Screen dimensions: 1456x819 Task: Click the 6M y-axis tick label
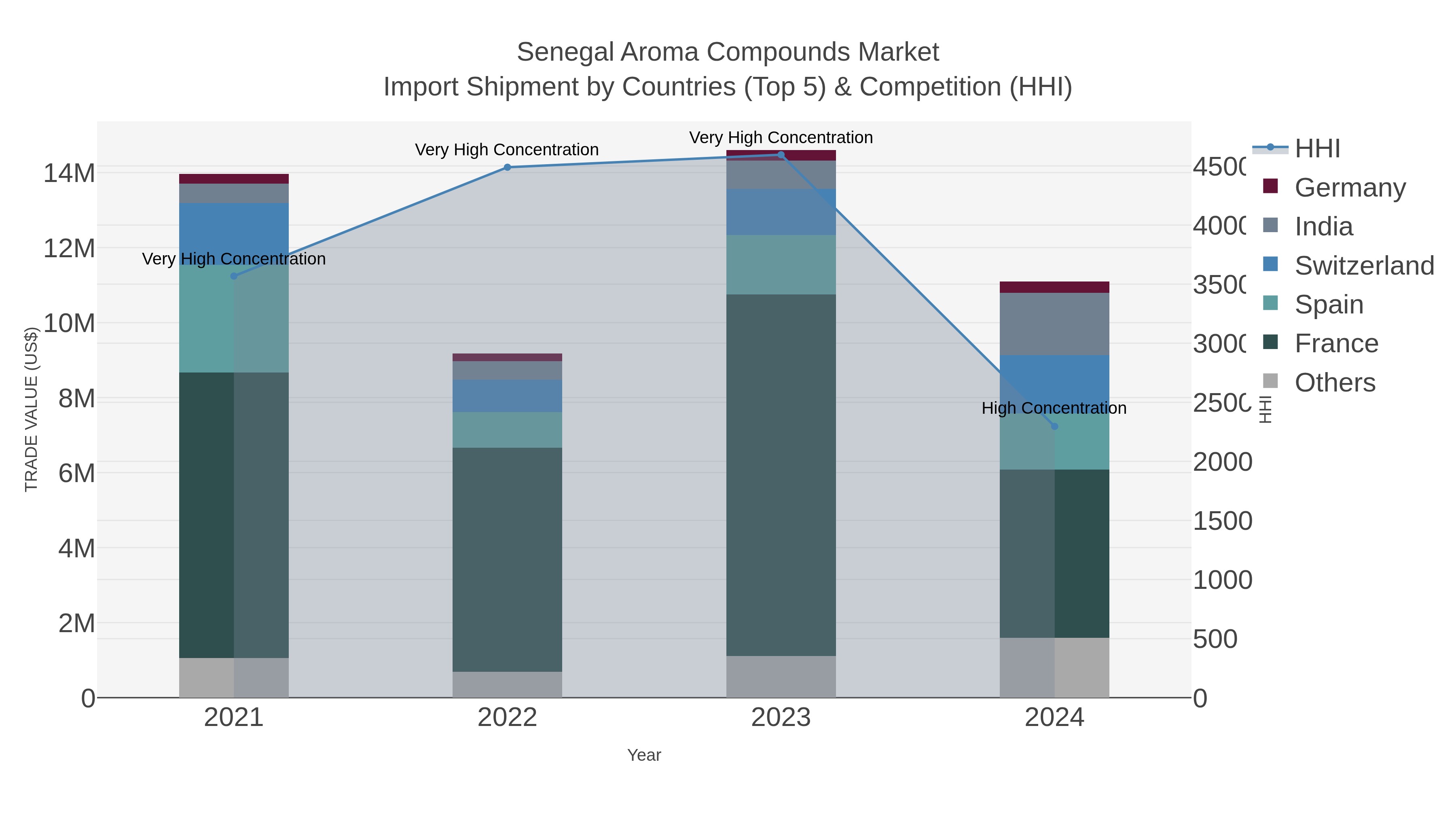pos(76,473)
